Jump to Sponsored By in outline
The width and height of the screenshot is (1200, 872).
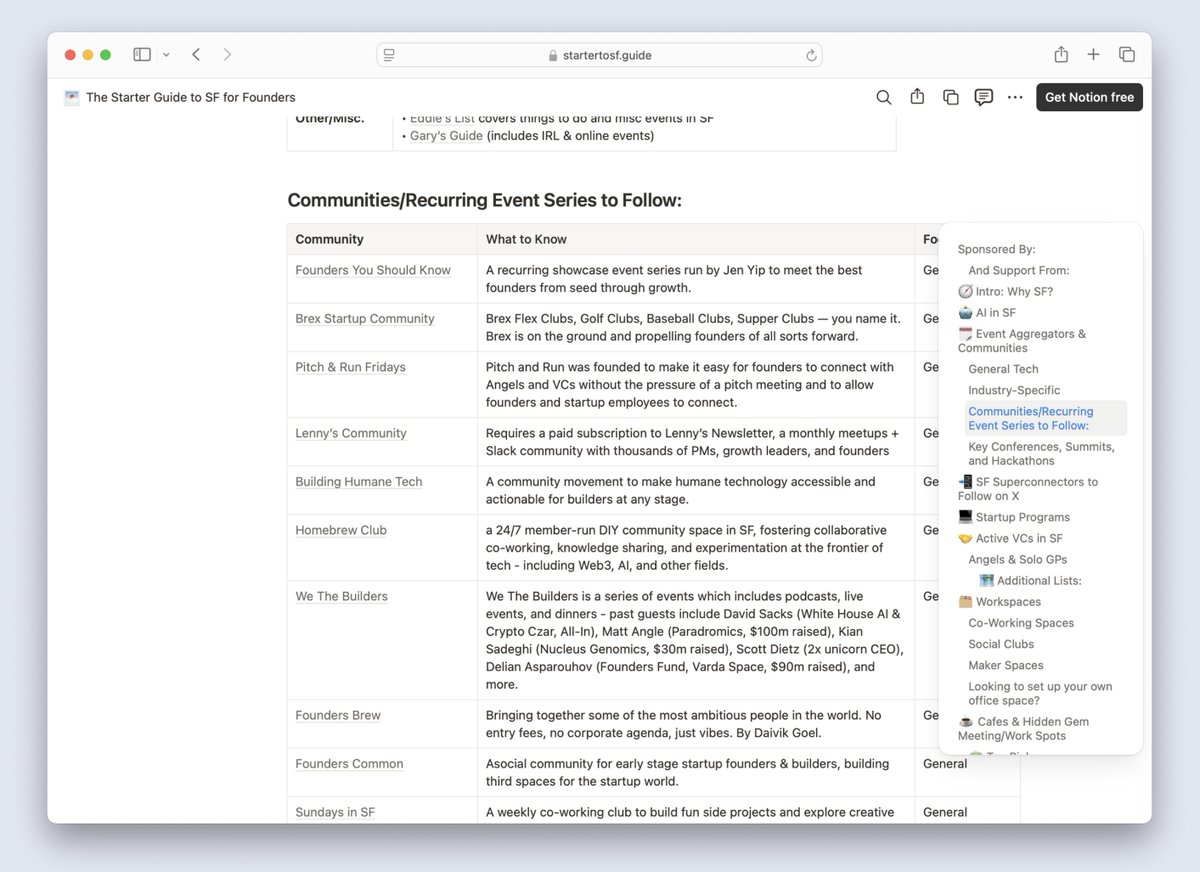(996, 250)
